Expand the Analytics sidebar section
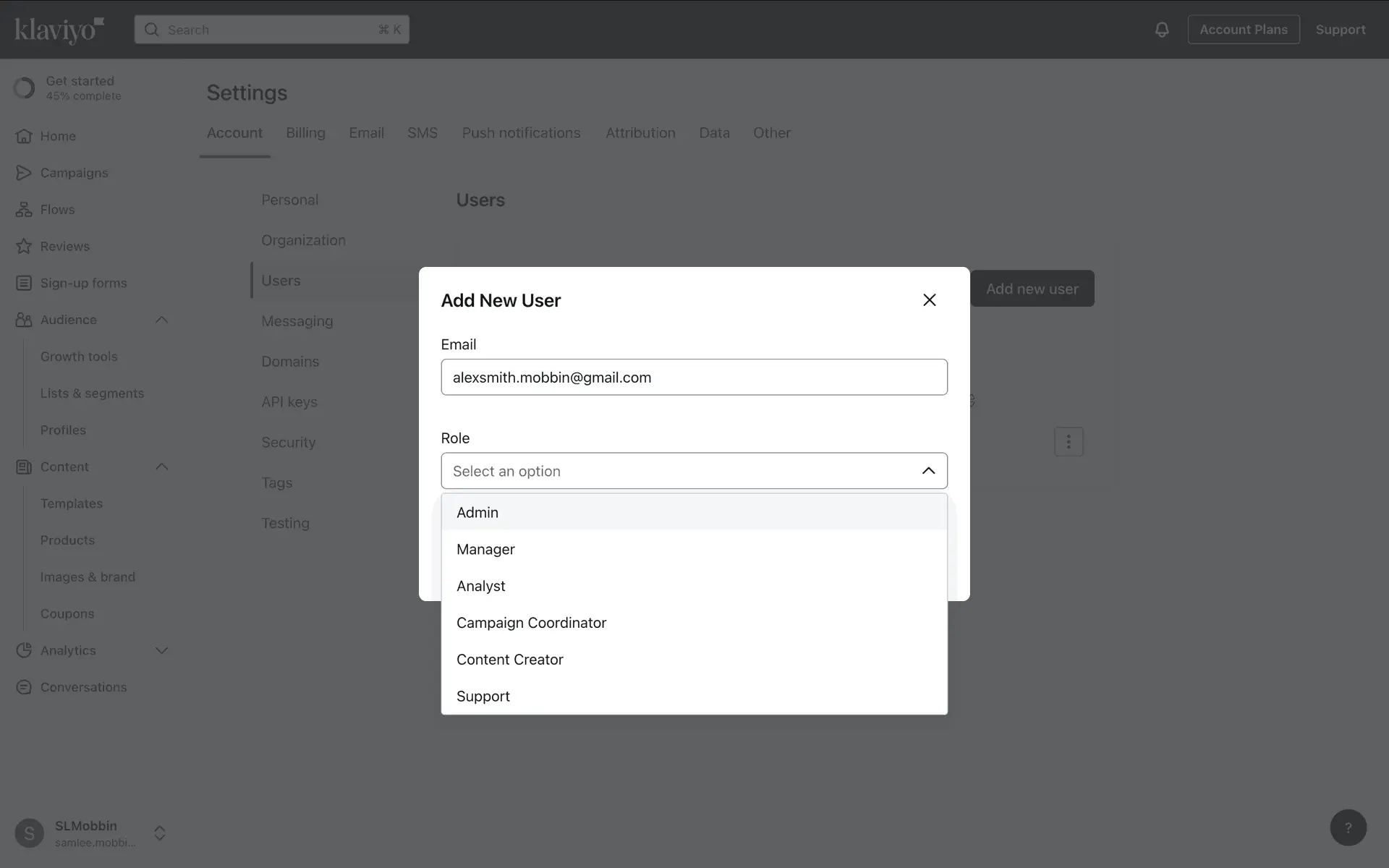The height and width of the screenshot is (868, 1389). (161, 650)
